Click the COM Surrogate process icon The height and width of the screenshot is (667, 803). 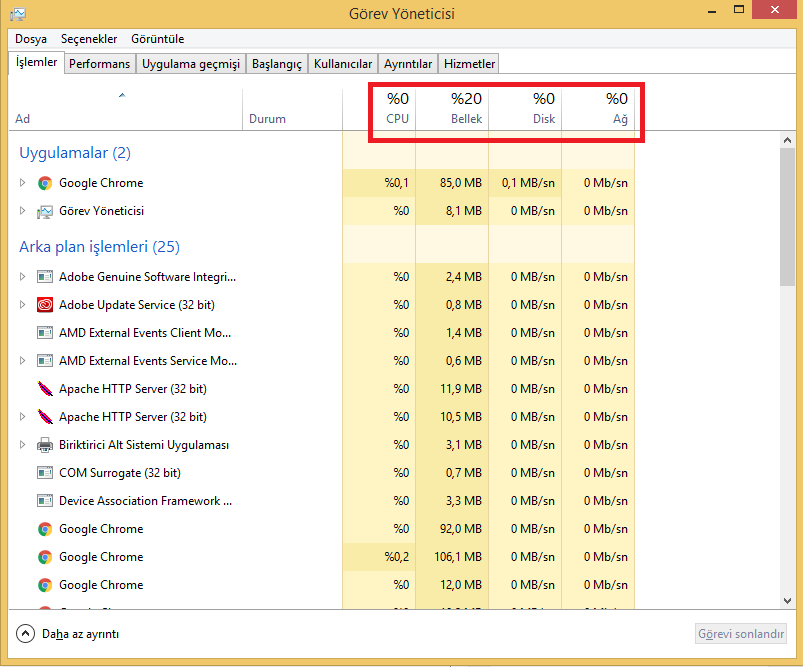(44, 473)
